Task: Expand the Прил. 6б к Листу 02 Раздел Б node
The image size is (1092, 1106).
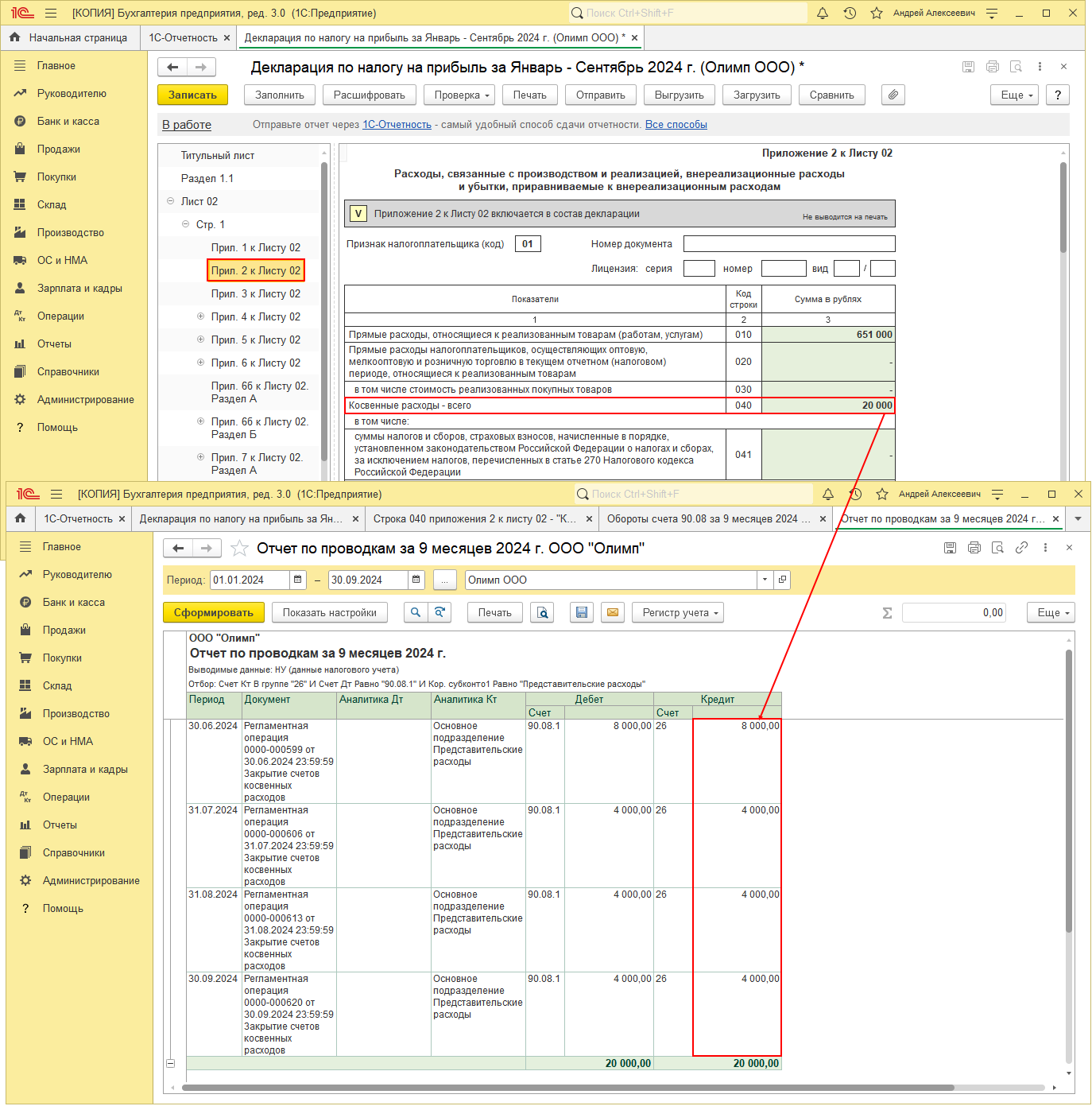Action: pyautogui.click(x=200, y=421)
